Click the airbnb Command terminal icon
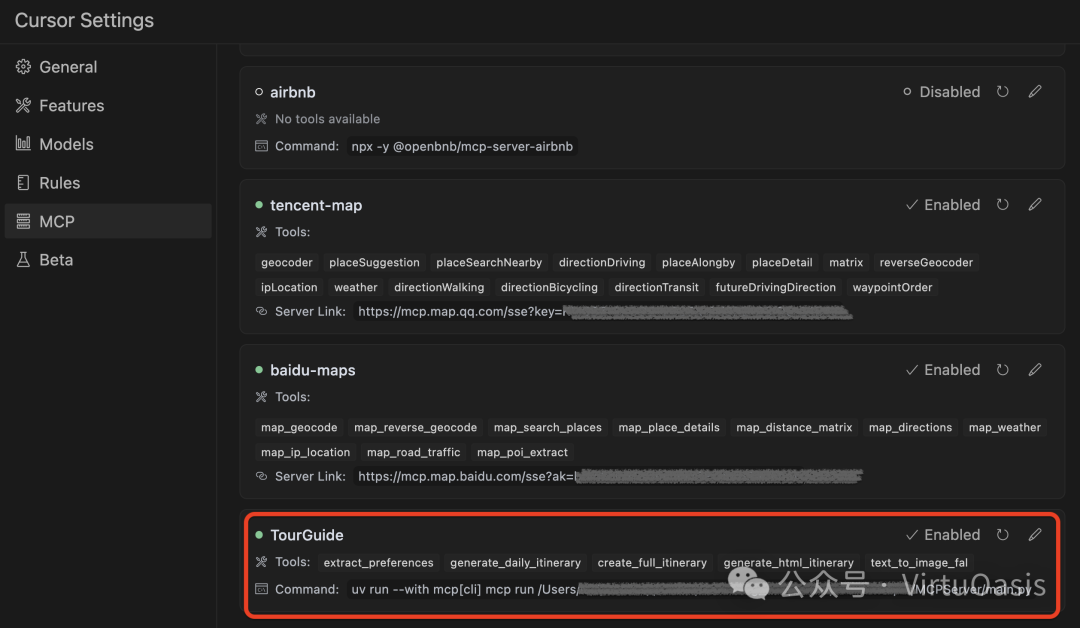The height and width of the screenshot is (628, 1080). 261,146
